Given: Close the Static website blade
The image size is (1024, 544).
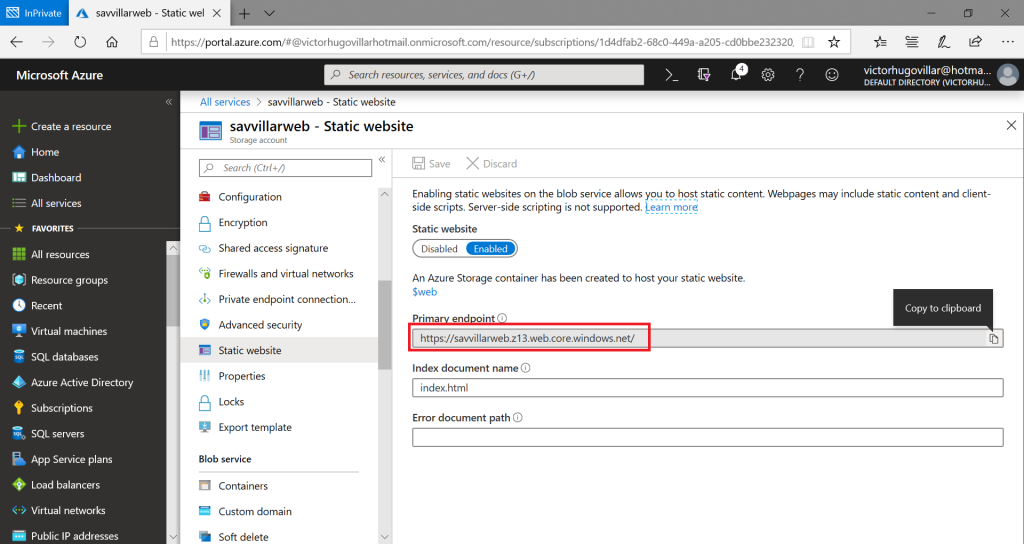Looking at the screenshot, I should click(x=1011, y=125).
